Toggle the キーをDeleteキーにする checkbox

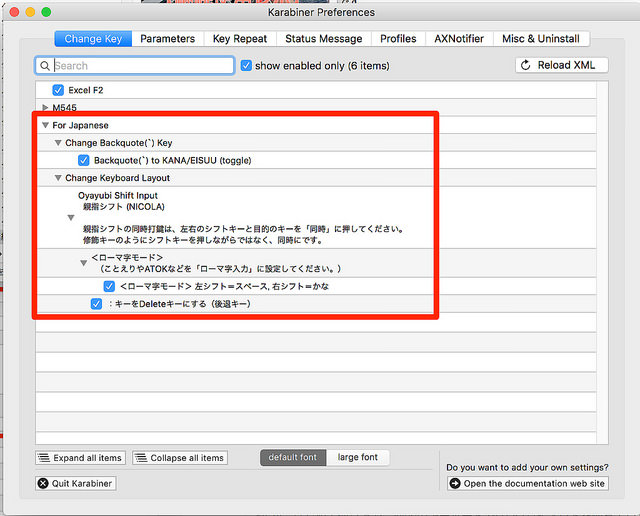pyautogui.click(x=96, y=304)
